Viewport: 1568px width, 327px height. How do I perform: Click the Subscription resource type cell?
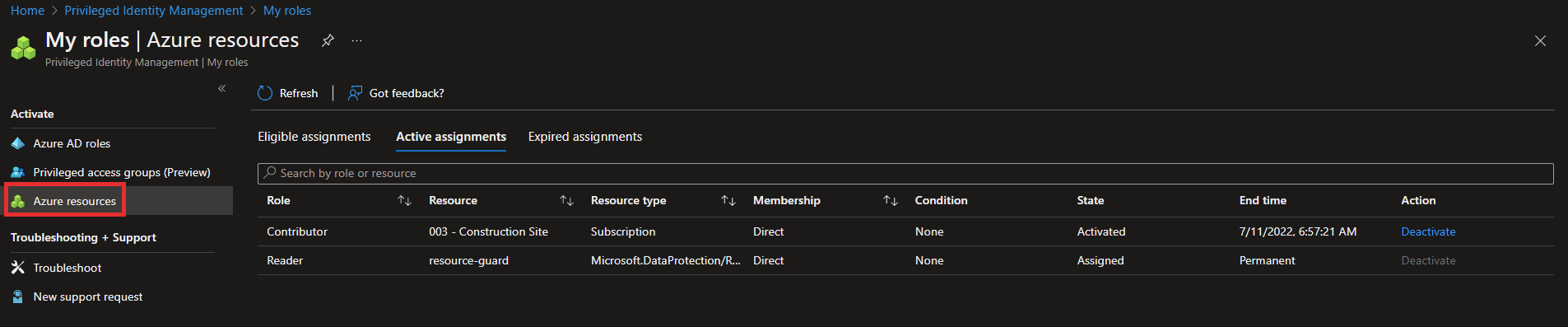point(623,231)
